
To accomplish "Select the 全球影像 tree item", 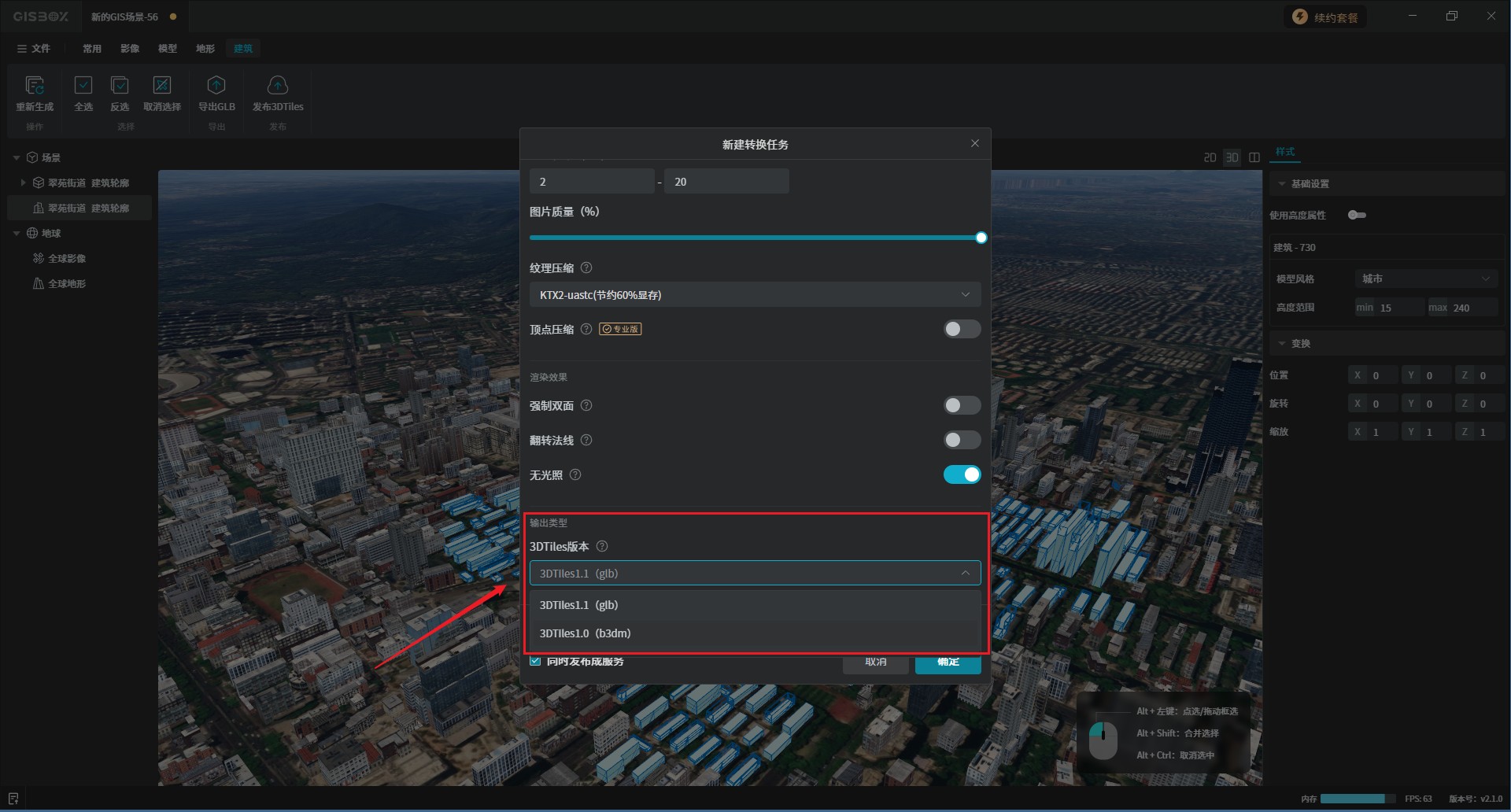I will point(67,259).
